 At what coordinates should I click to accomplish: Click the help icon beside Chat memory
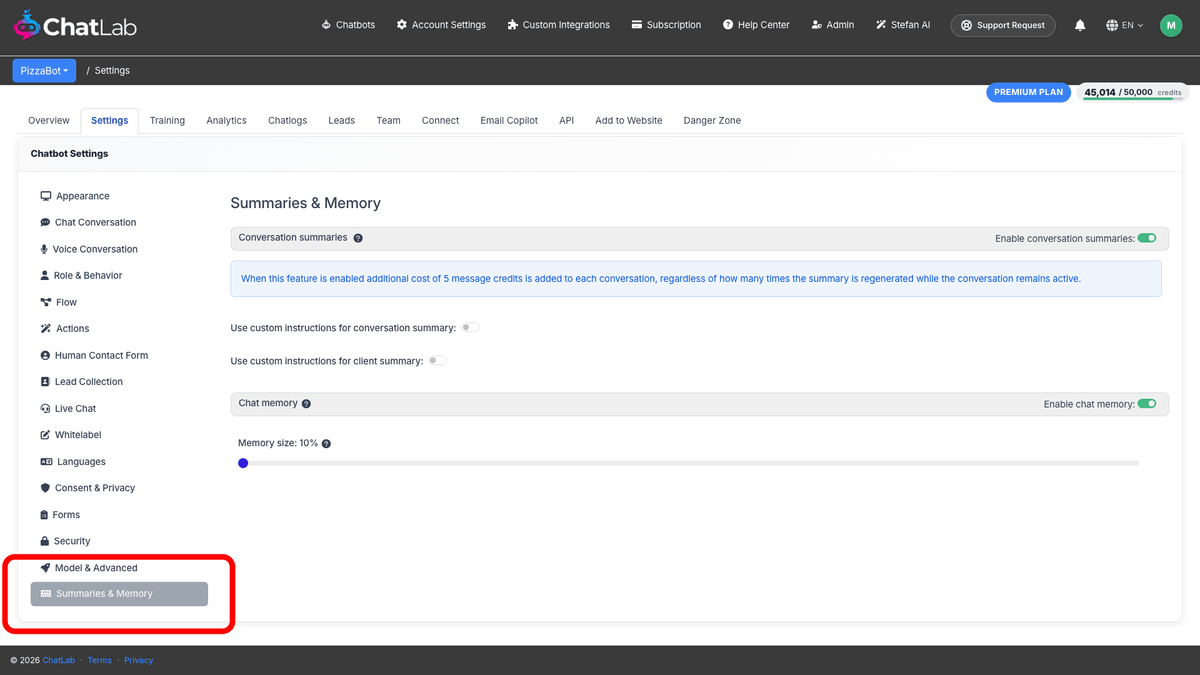point(306,404)
